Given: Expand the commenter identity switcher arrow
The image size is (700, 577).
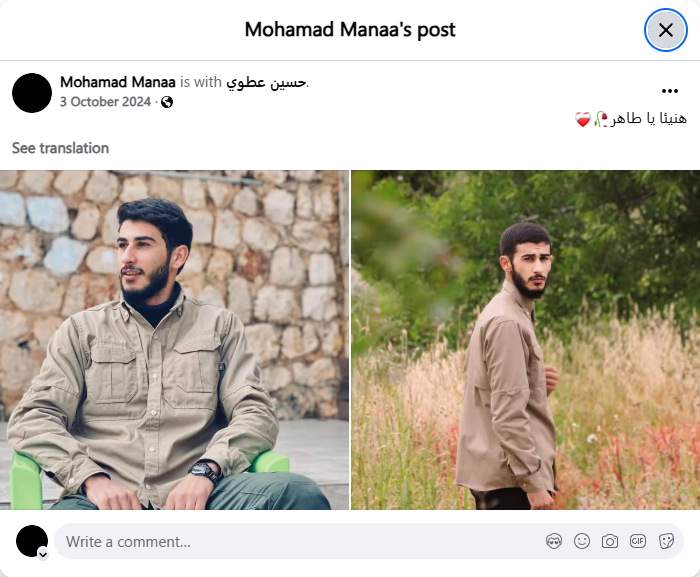Looking at the screenshot, I should [43, 555].
